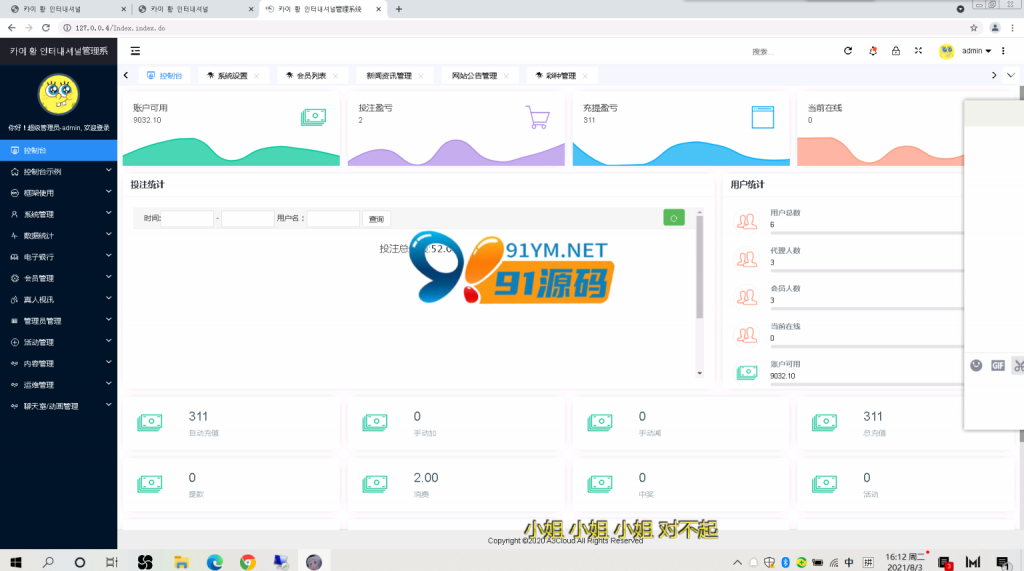The image size is (1024, 571).
Task: Expand 数据统计 sidebar menu
Action: pyautogui.click(x=59, y=235)
